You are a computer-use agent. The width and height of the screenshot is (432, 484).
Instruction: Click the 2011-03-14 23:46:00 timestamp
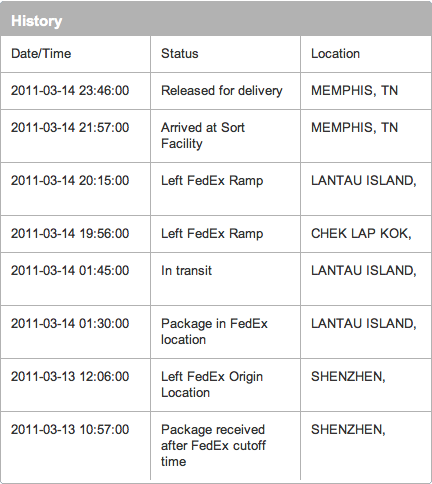tap(70, 91)
